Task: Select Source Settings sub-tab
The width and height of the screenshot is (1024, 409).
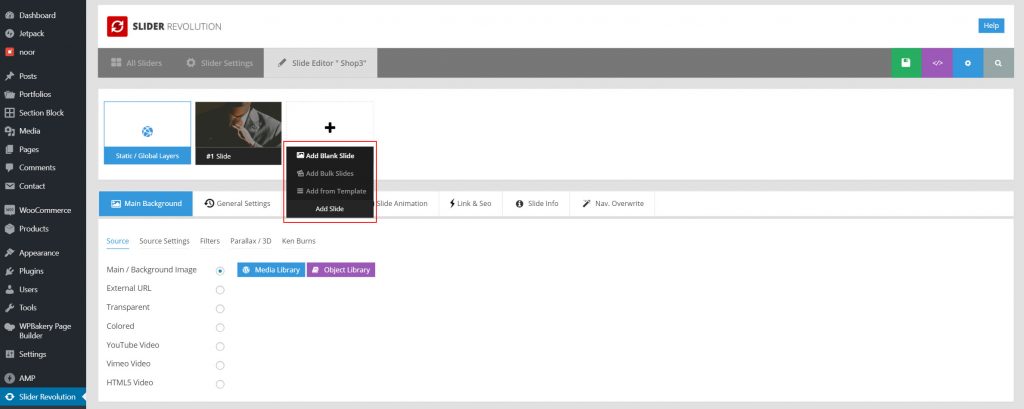Action: (x=165, y=241)
